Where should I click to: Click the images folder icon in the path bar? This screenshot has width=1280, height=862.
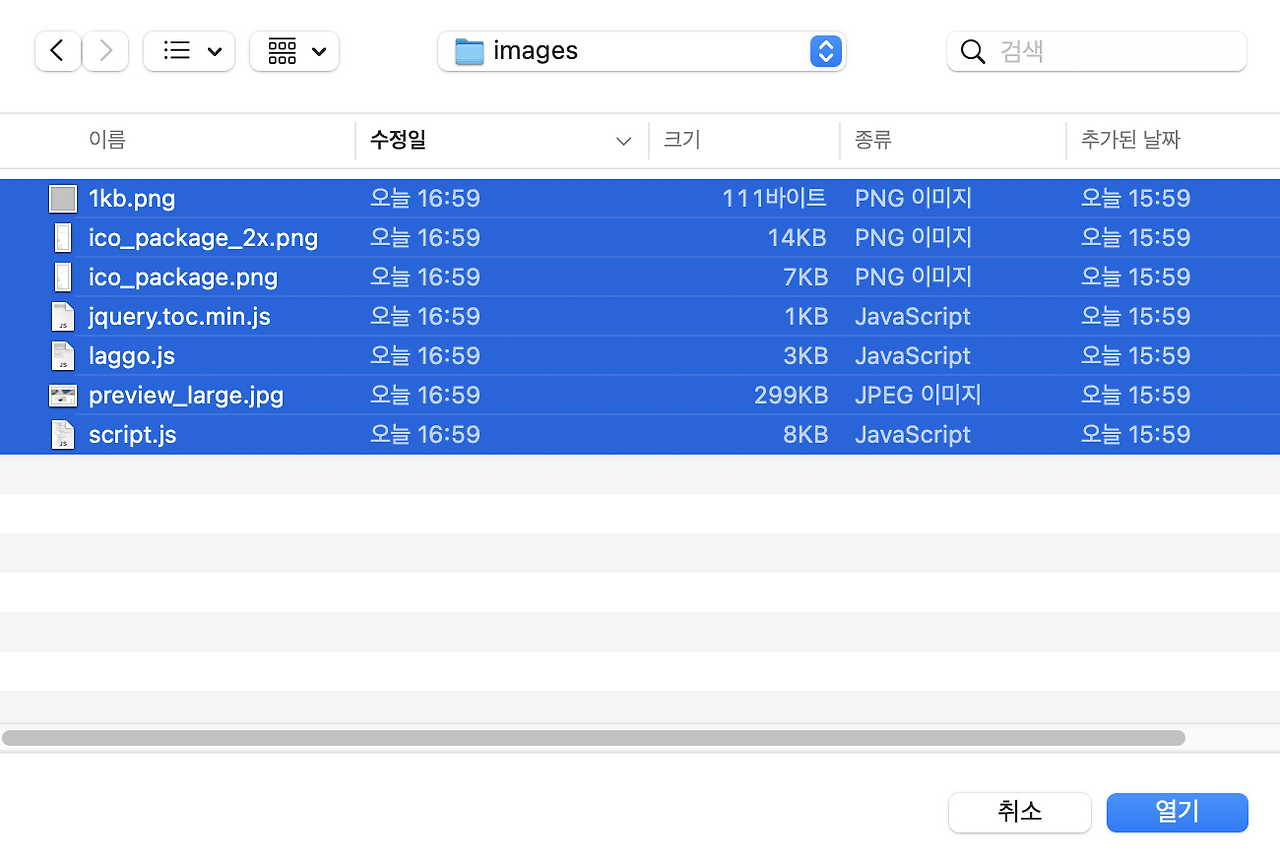click(470, 50)
